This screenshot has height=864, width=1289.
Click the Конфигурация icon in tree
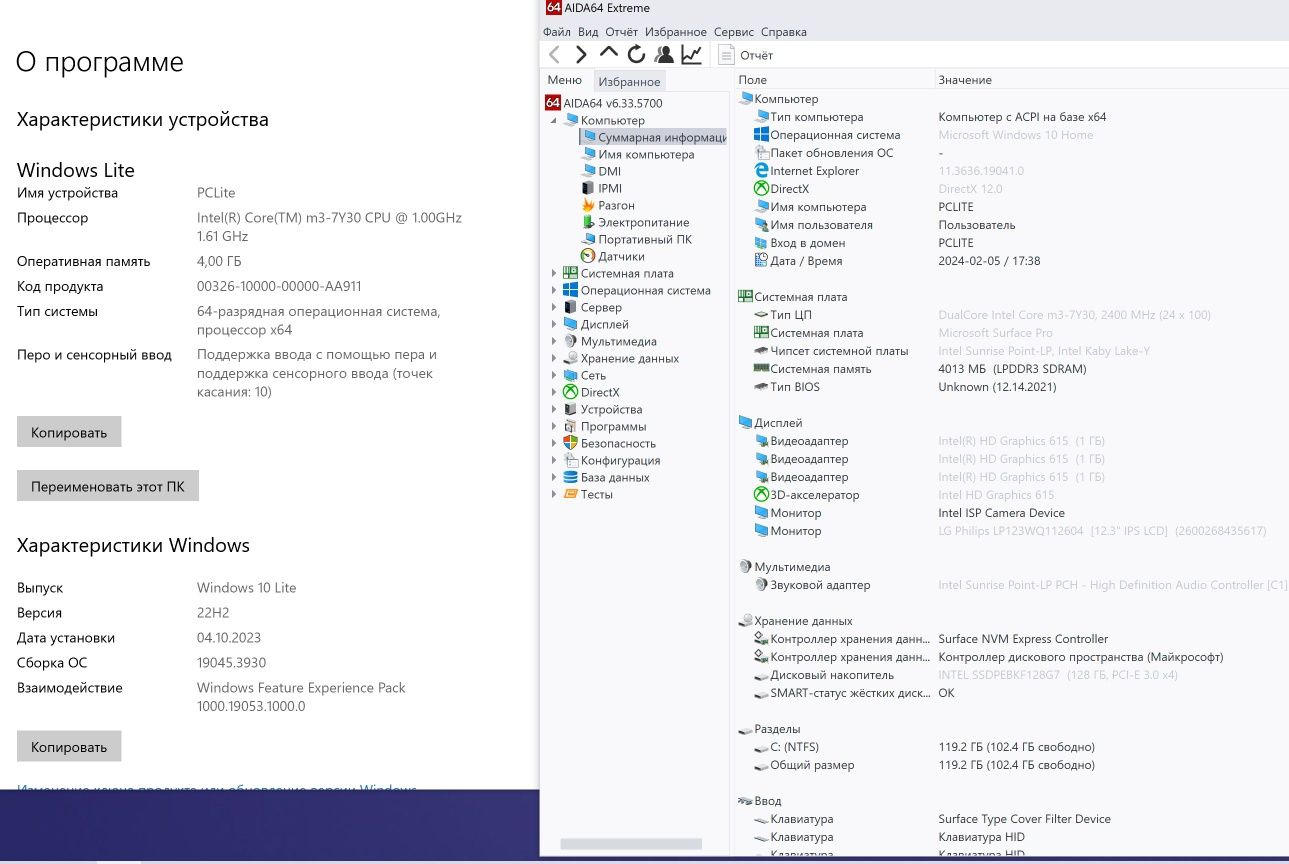coord(570,460)
